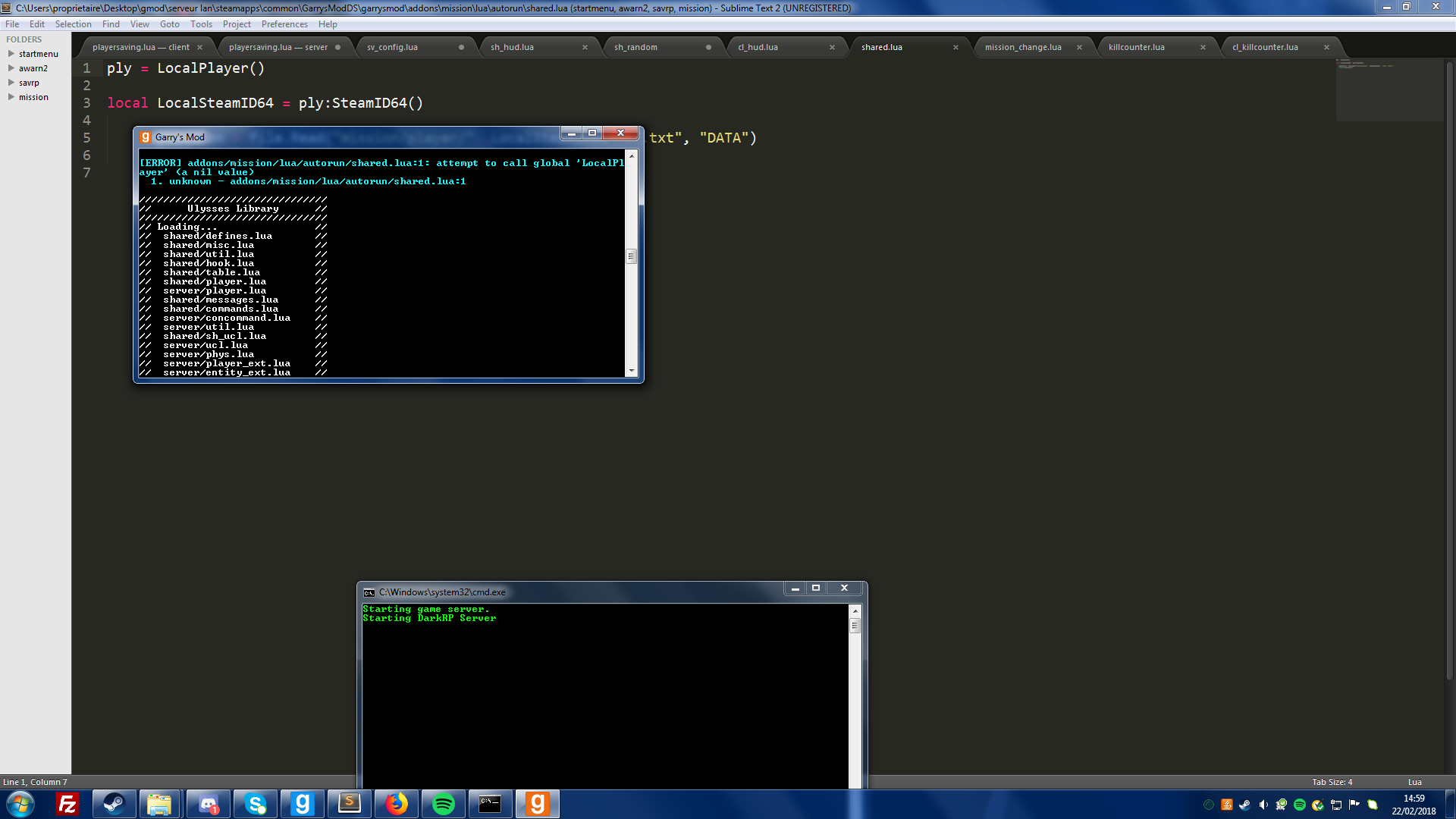Close the mission_change.lua tab
The height and width of the screenshot is (819, 1456).
(x=1079, y=47)
